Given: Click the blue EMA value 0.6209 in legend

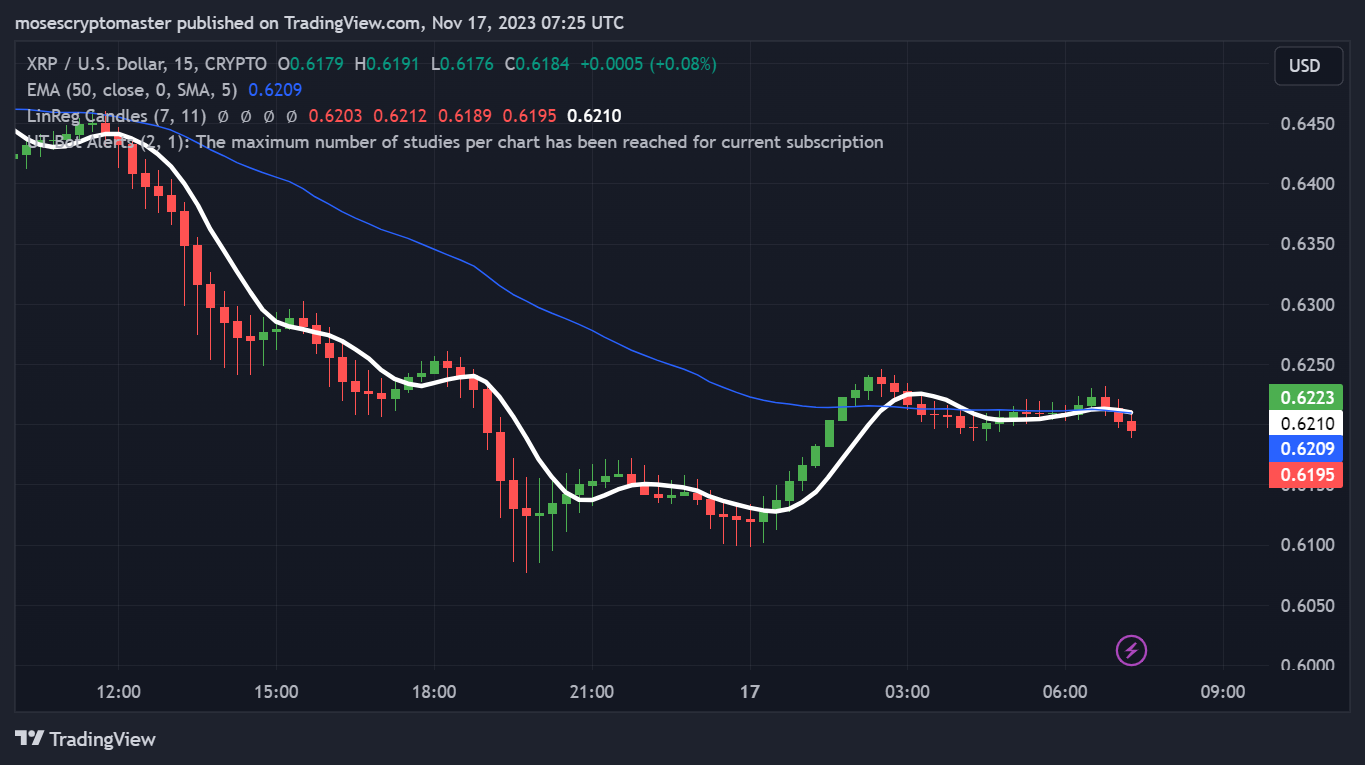Looking at the screenshot, I should tap(270, 90).
